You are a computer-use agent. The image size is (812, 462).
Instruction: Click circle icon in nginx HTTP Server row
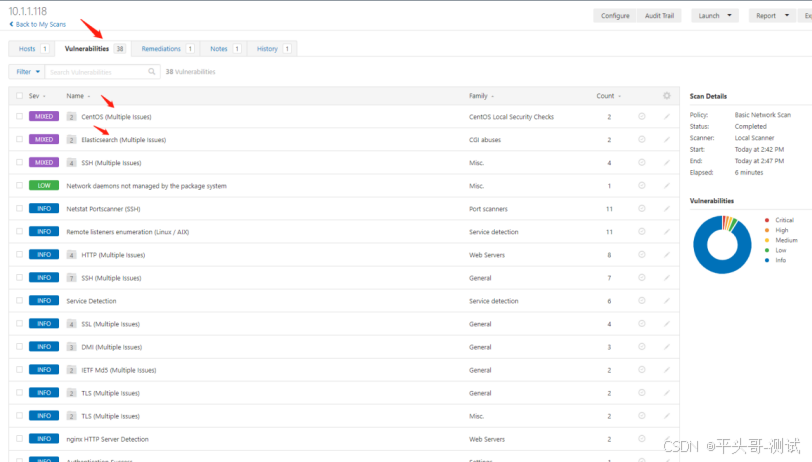[x=642, y=439]
